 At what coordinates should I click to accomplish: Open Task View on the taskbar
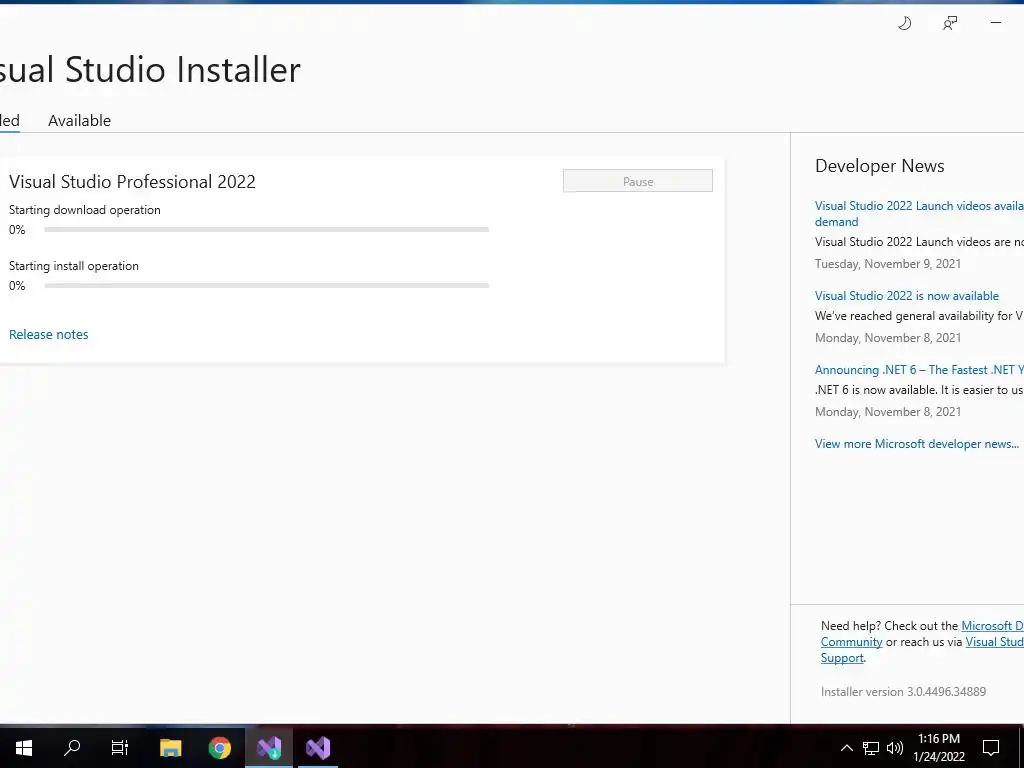tap(120, 747)
